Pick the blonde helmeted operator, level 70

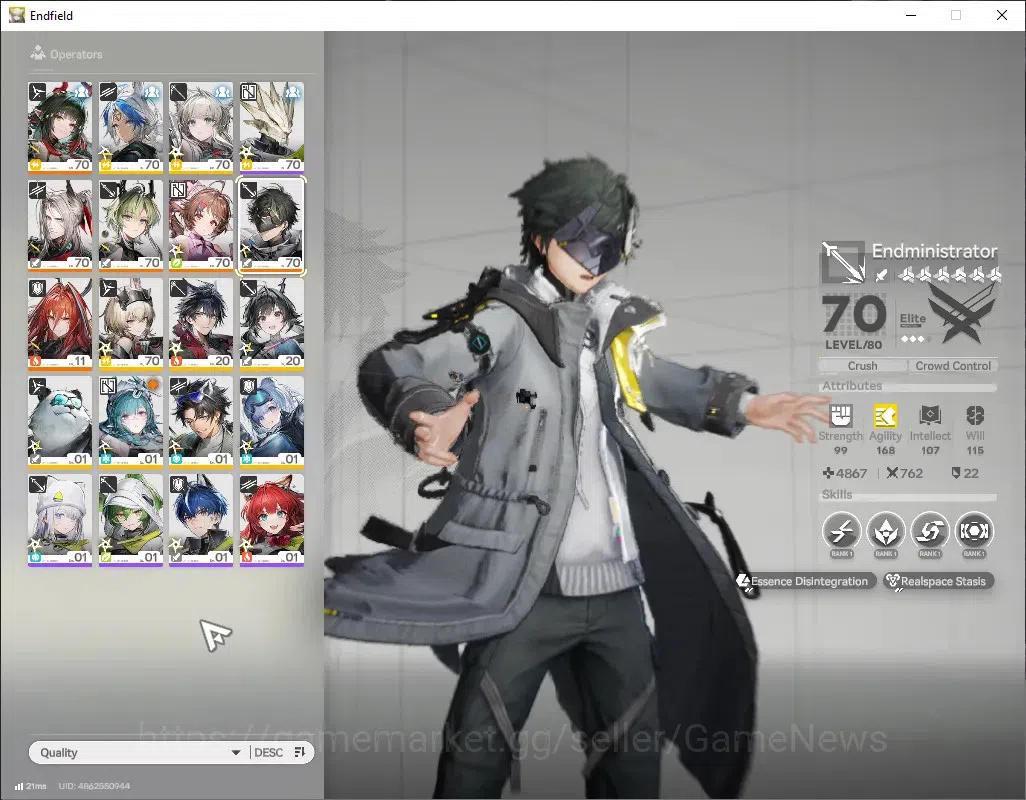pos(130,324)
